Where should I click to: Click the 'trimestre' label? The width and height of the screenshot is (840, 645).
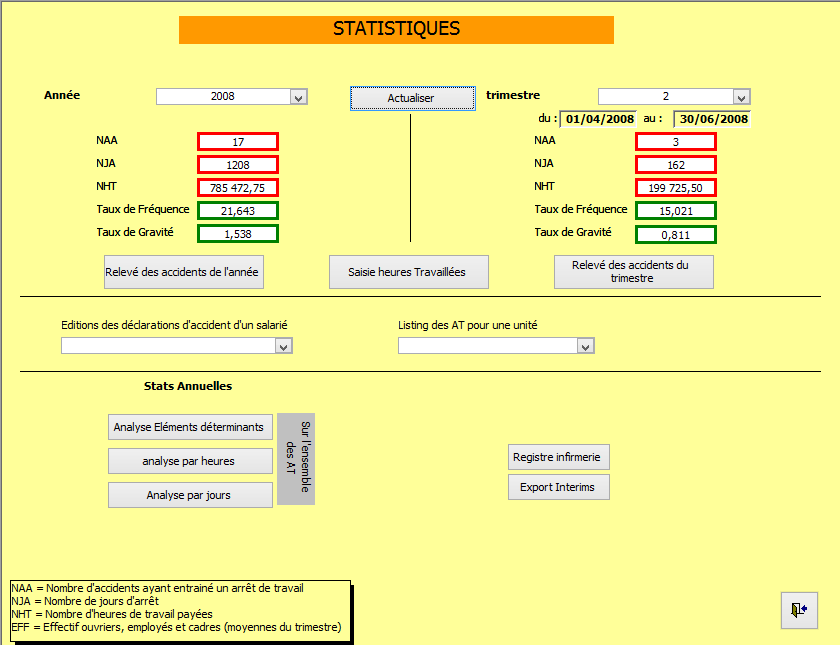513,95
